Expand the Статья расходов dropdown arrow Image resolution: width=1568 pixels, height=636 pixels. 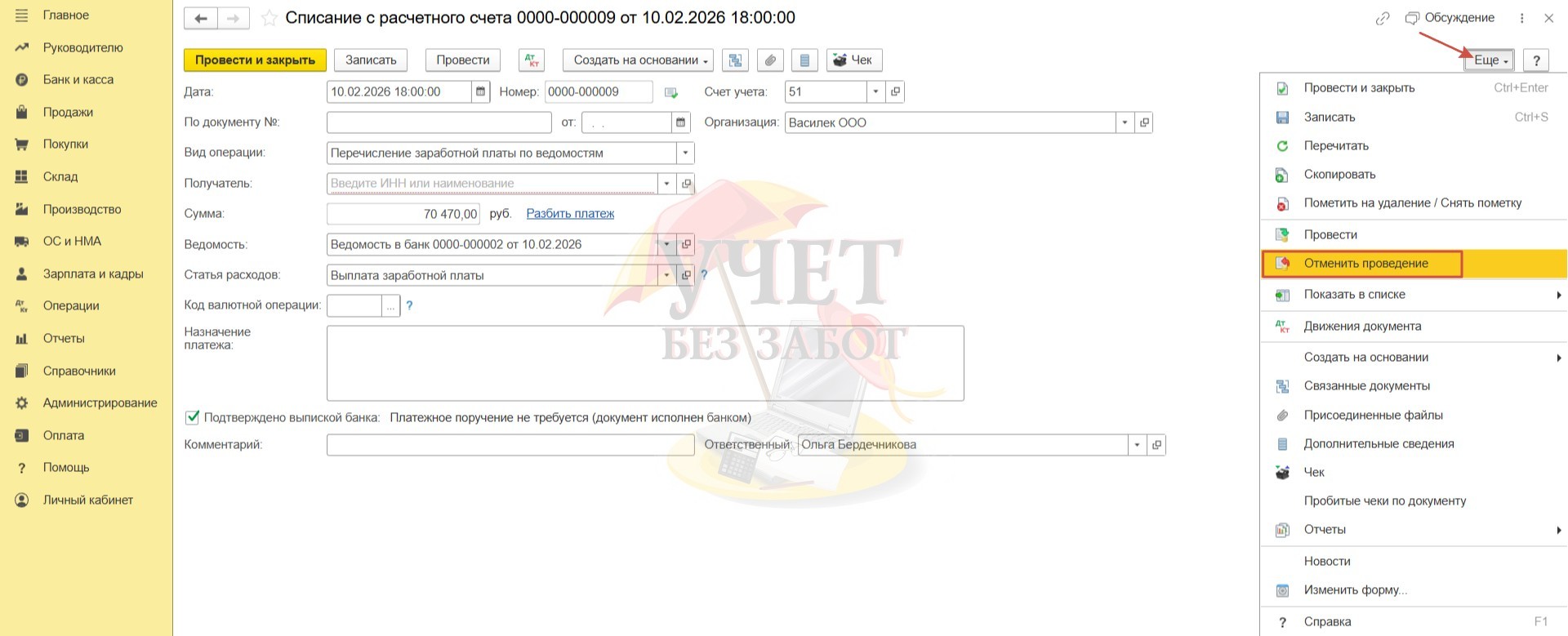[x=666, y=275]
